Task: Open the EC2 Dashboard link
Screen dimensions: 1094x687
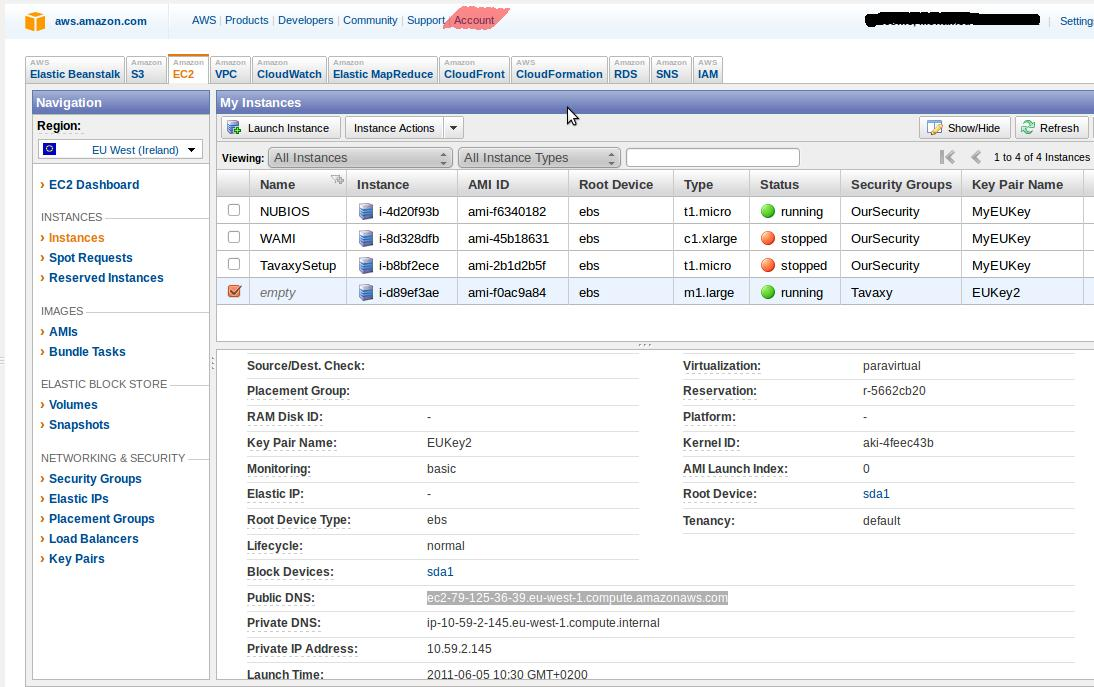Action: [94, 185]
